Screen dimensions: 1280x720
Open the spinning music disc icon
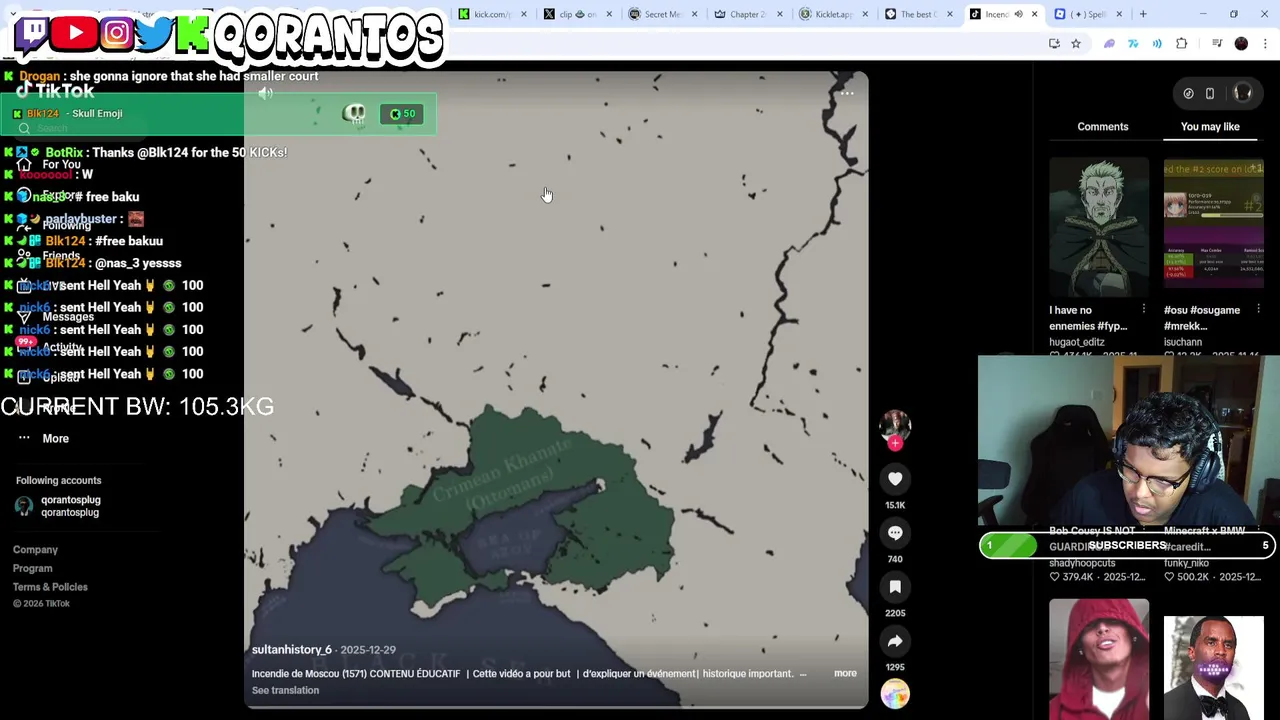tap(895, 693)
